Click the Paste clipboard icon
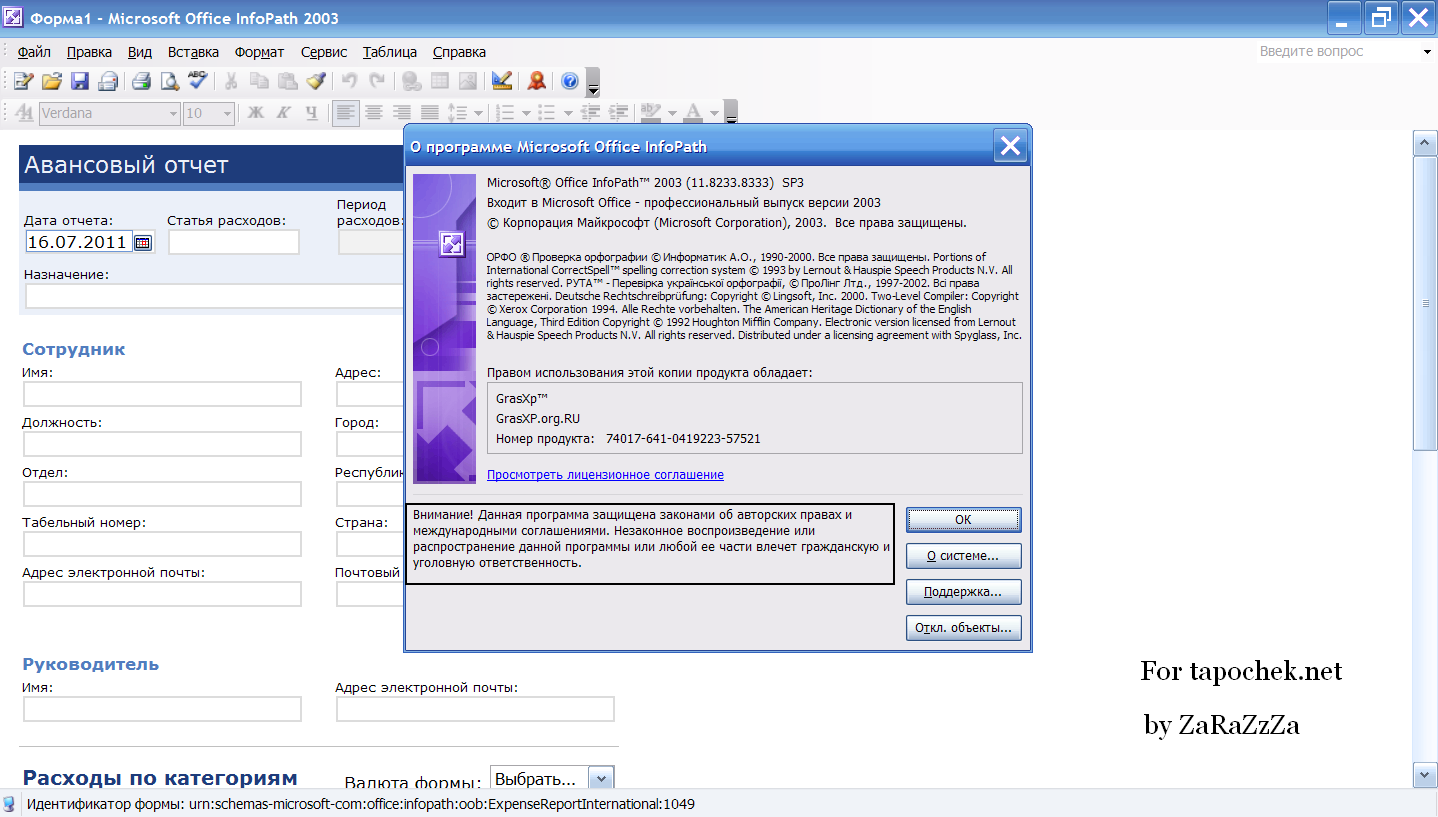The width and height of the screenshot is (1438, 817). click(x=287, y=82)
